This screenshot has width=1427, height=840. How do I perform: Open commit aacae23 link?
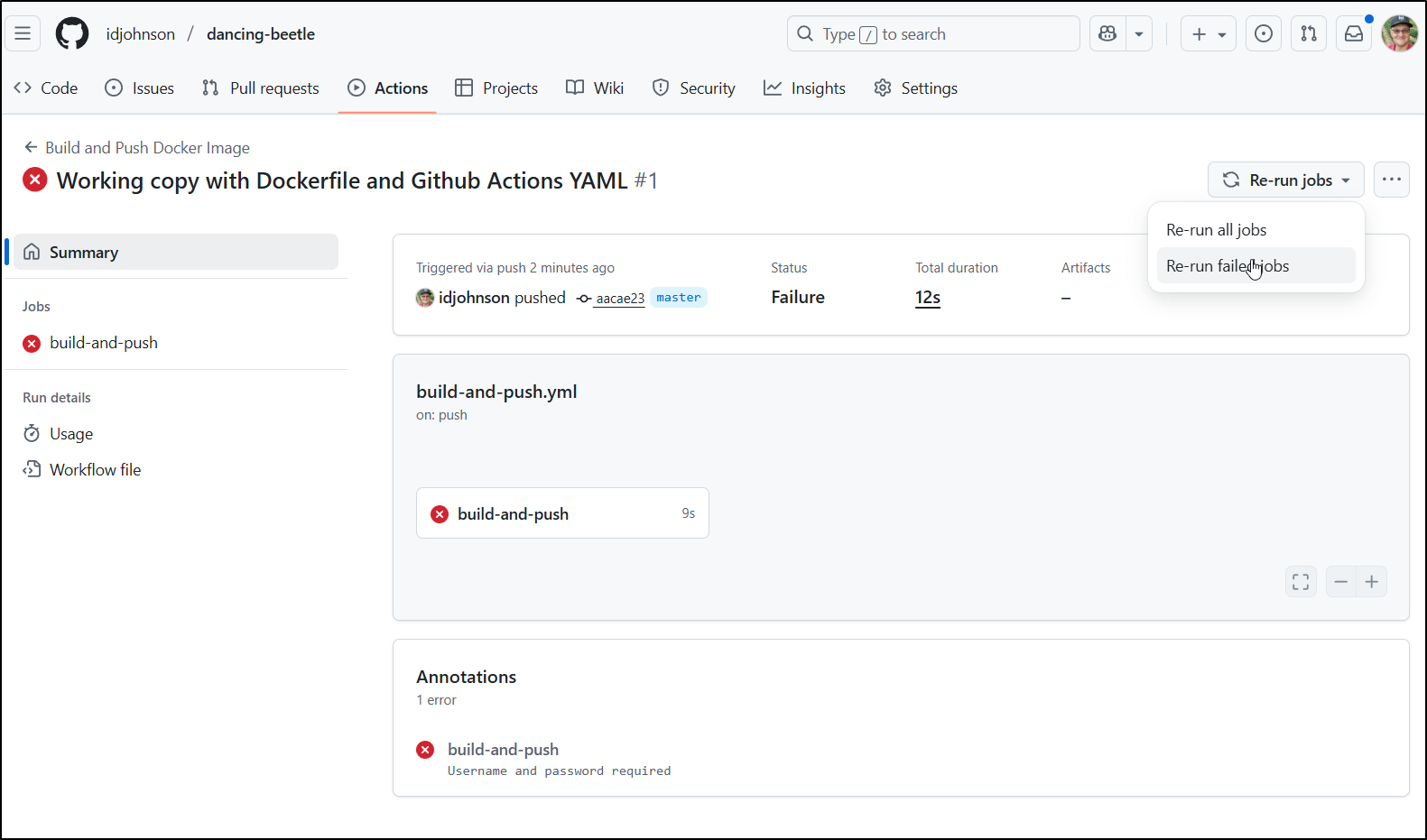click(x=619, y=299)
